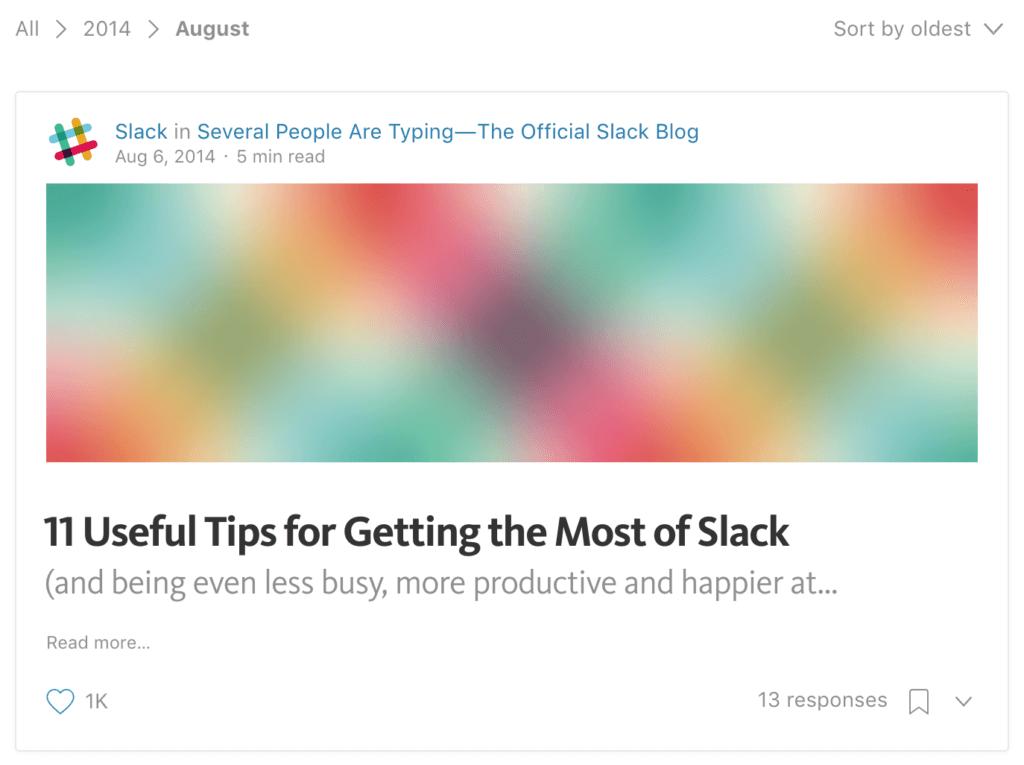Screen dimensions: 1024x765
Task: Click the breadcrumb arrow after 2014
Action: click(x=153, y=29)
